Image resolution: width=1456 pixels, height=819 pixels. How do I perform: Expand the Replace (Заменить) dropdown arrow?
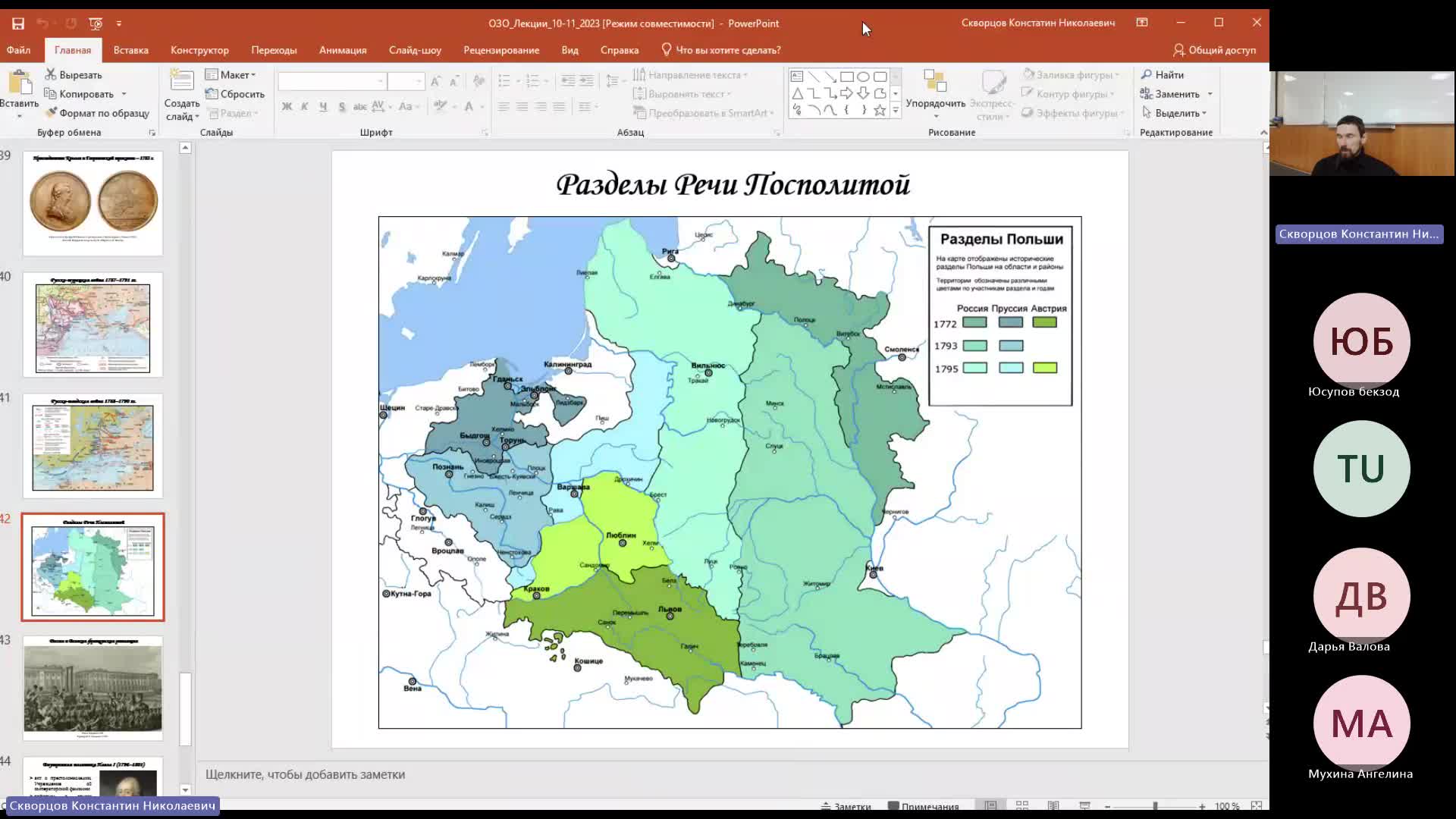coord(1210,94)
